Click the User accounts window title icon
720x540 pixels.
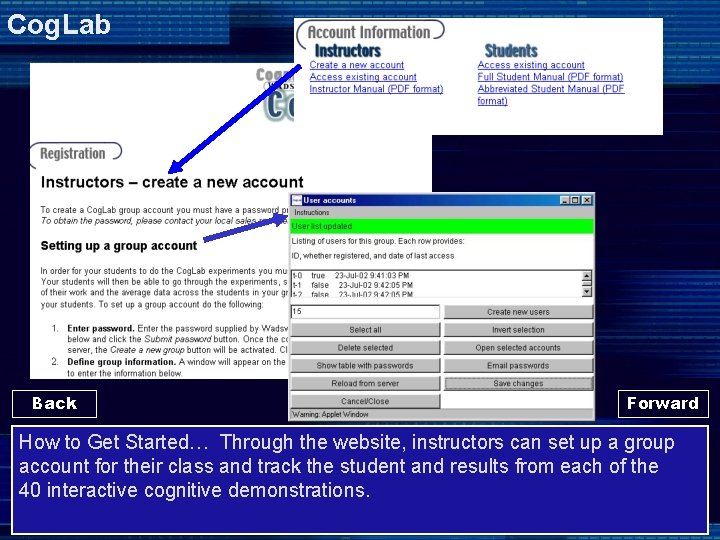tap(297, 200)
